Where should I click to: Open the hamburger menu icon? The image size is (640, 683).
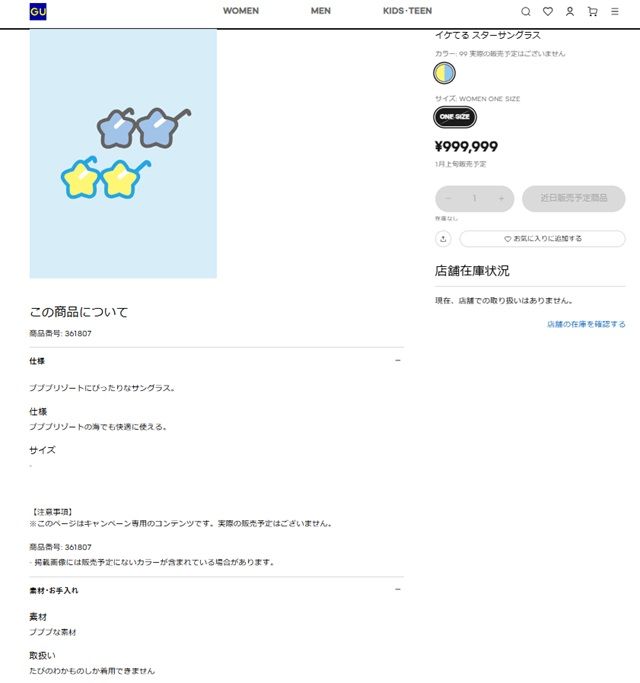tap(615, 12)
